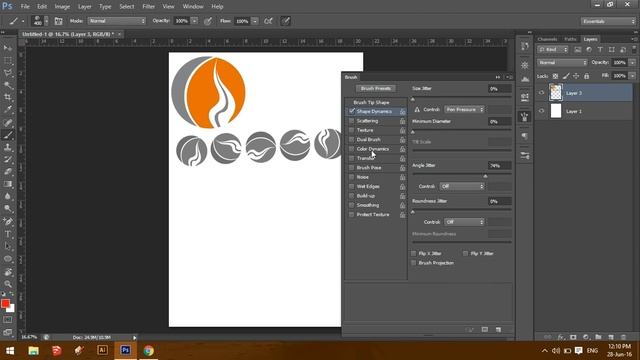Hide Layer 3 visibility eye
This screenshot has height=360, width=640.
[x=542, y=93]
